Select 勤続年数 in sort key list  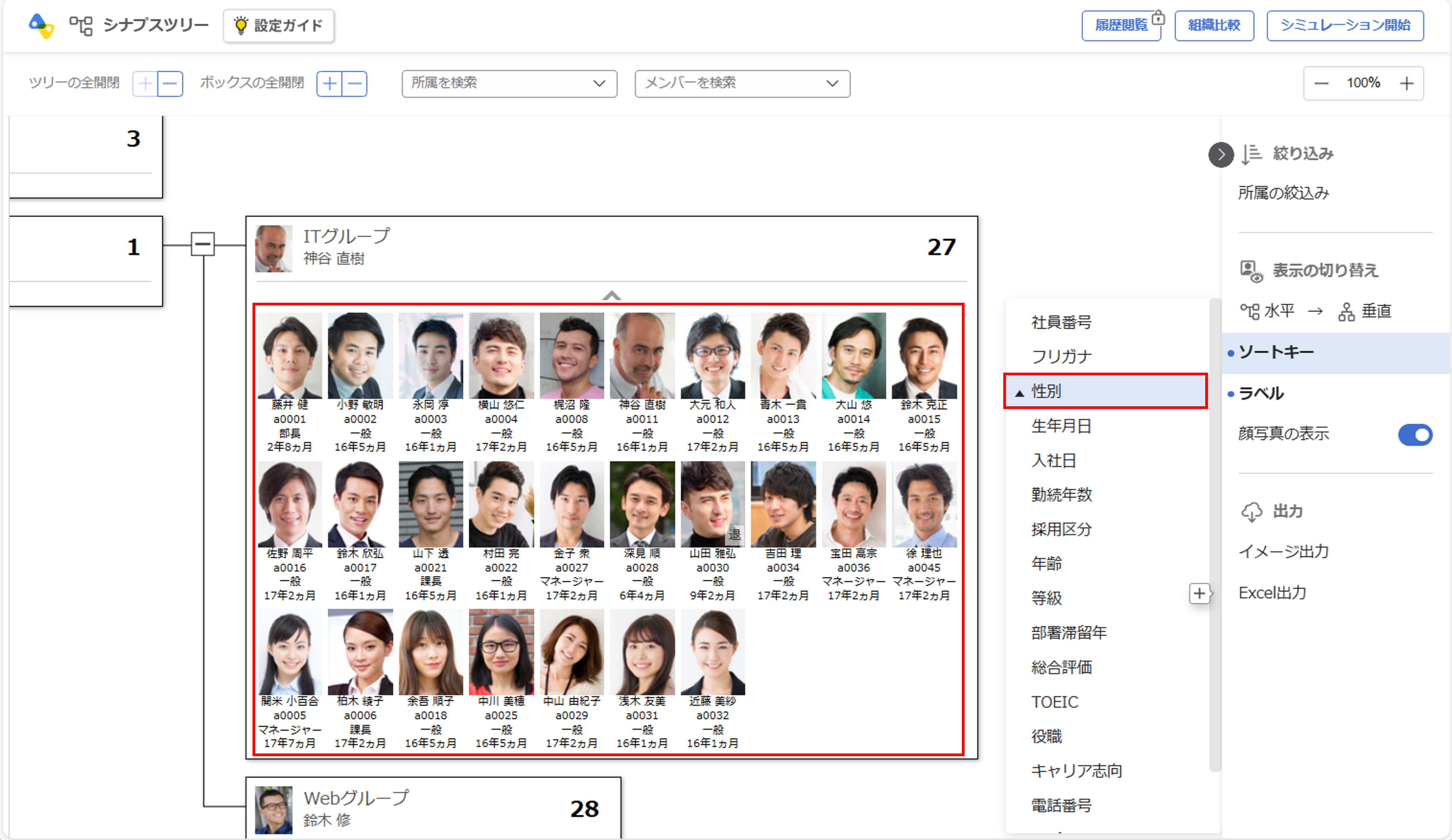pyautogui.click(x=1061, y=495)
